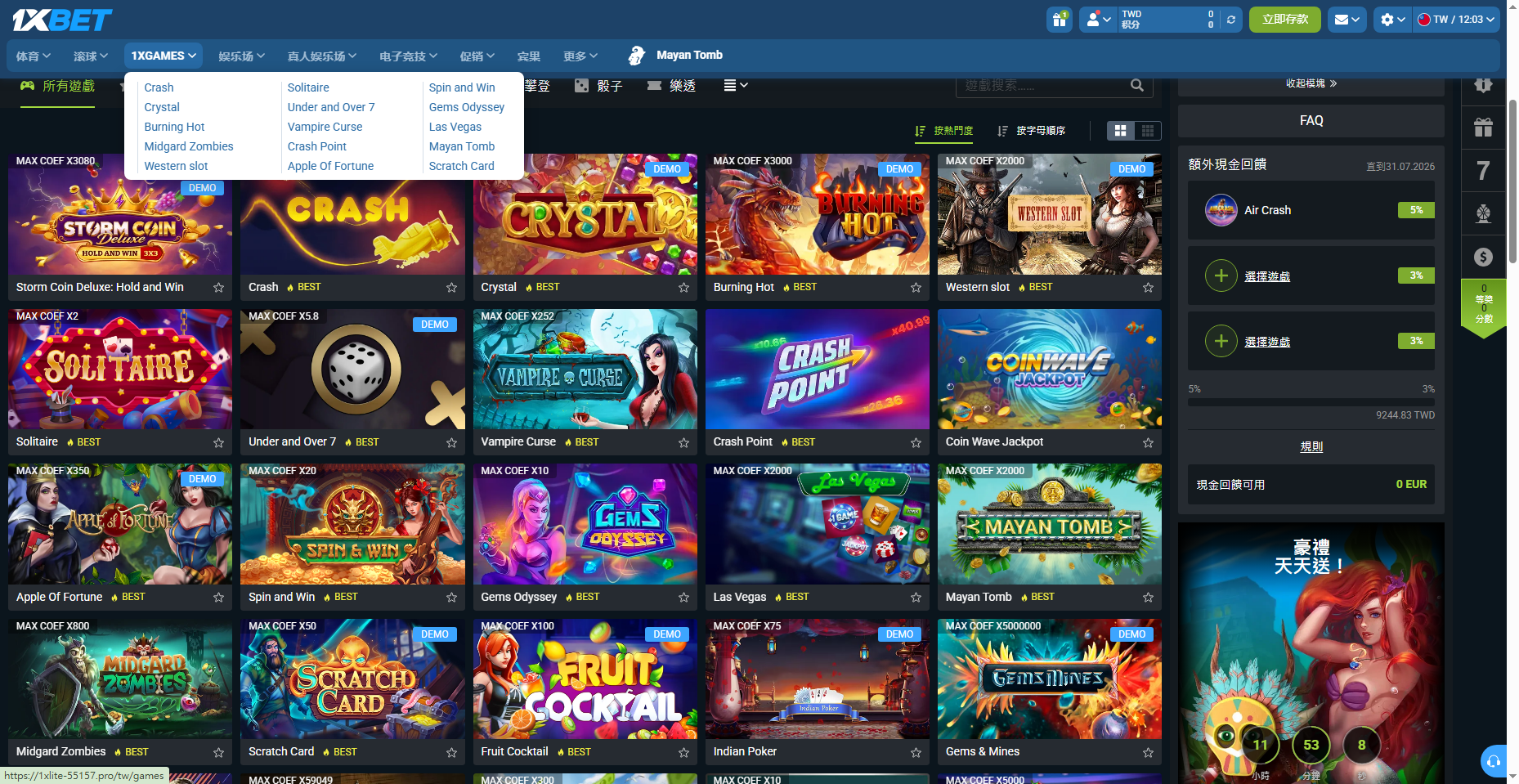Favorite Burning Hot with star
Image resolution: width=1519 pixels, height=784 pixels.
point(916,288)
